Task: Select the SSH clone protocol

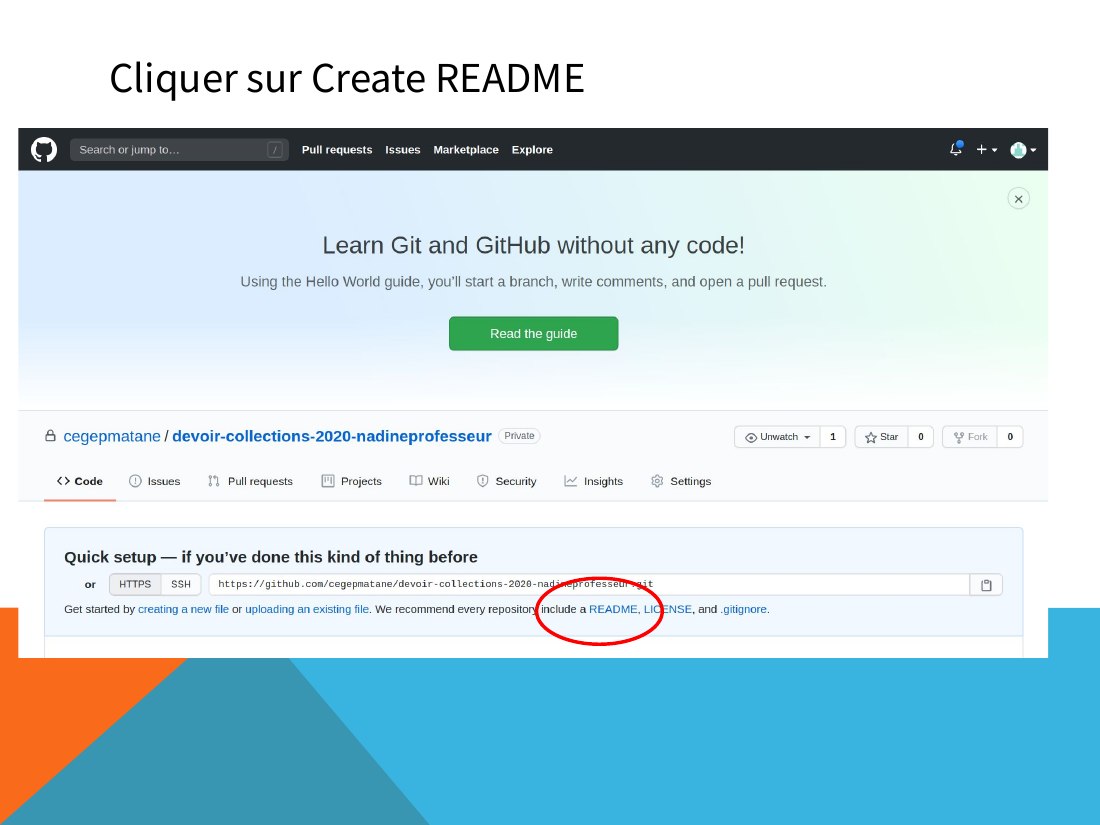Action: 181,584
